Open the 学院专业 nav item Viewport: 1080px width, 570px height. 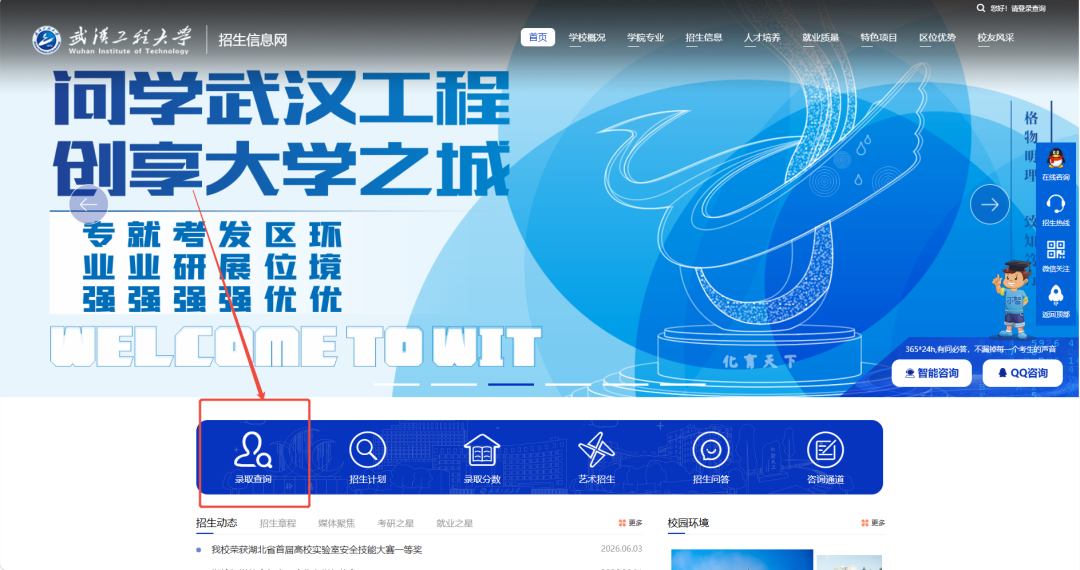click(x=645, y=38)
